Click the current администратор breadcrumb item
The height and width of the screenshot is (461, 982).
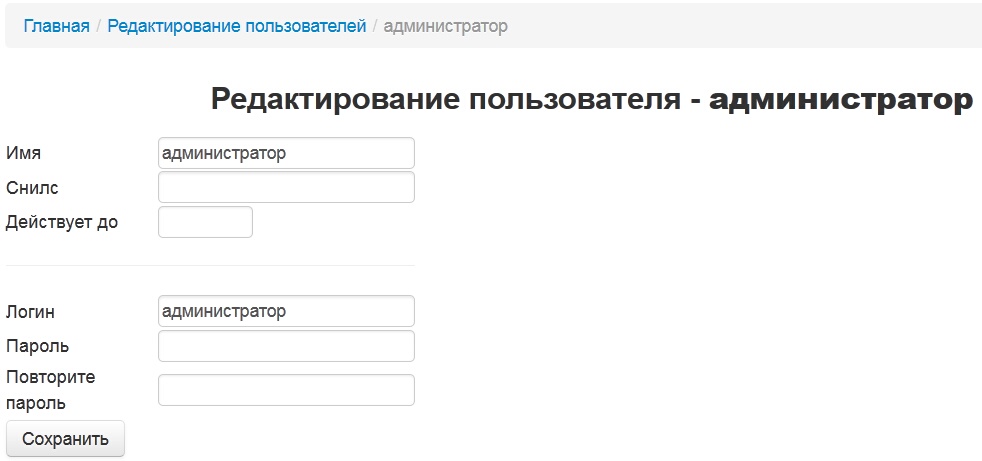click(x=445, y=26)
